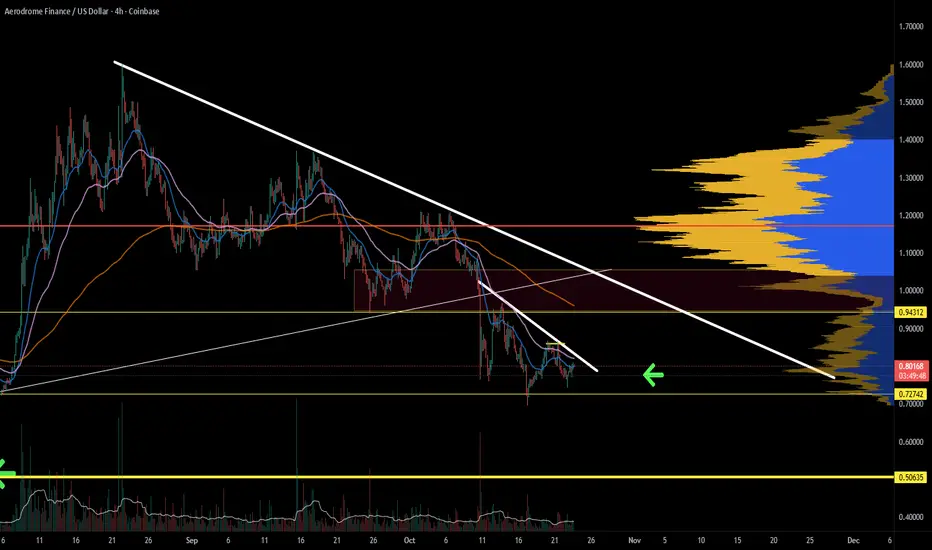Select the 0.94312 yellow price label
The height and width of the screenshot is (550, 932).
[911, 312]
